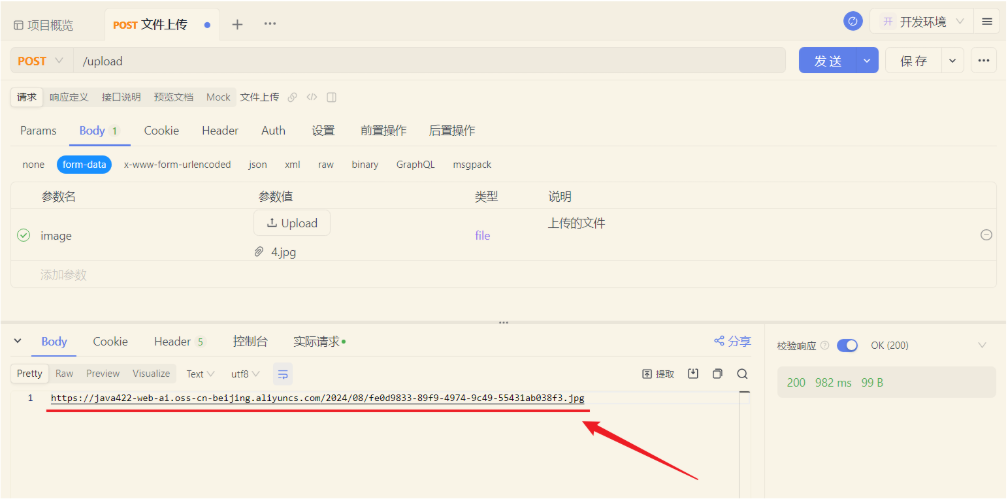Click the plus icon to add new tab
The width and height of the screenshot is (1008, 500).
[x=237, y=24]
